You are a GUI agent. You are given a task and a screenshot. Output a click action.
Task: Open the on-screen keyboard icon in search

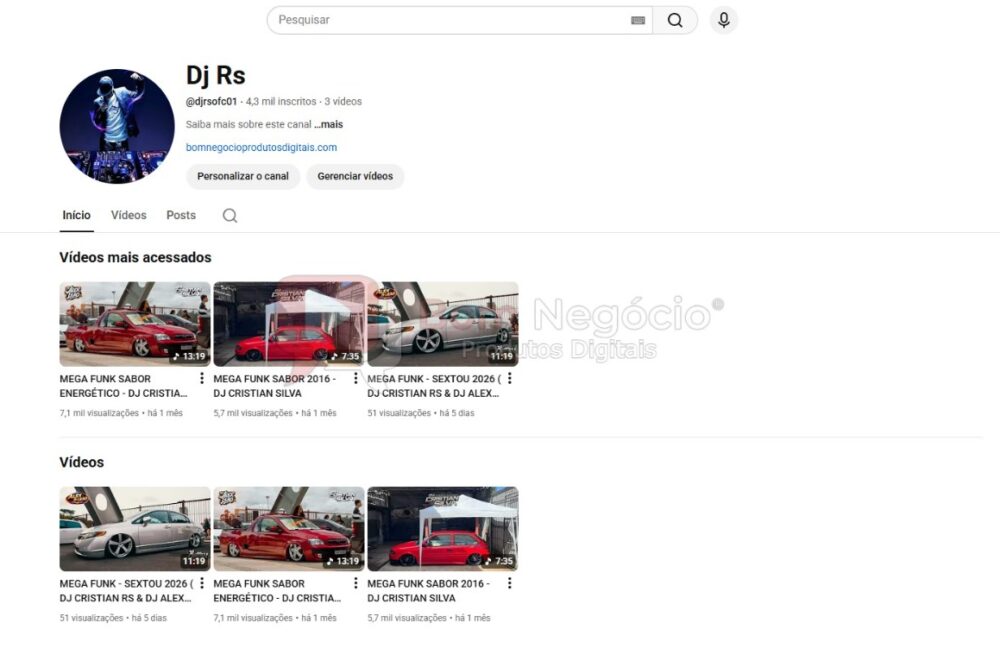(x=638, y=20)
